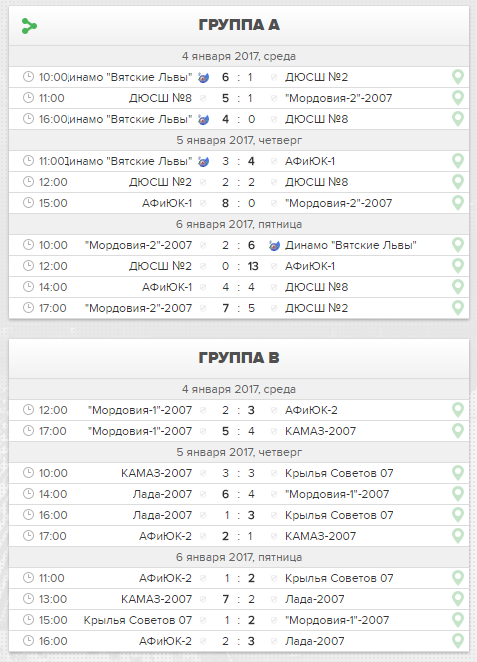The image size is (477, 662).
Task: Click Динамо logo in Мордовия-2 2:6 match
Action: click(274, 246)
